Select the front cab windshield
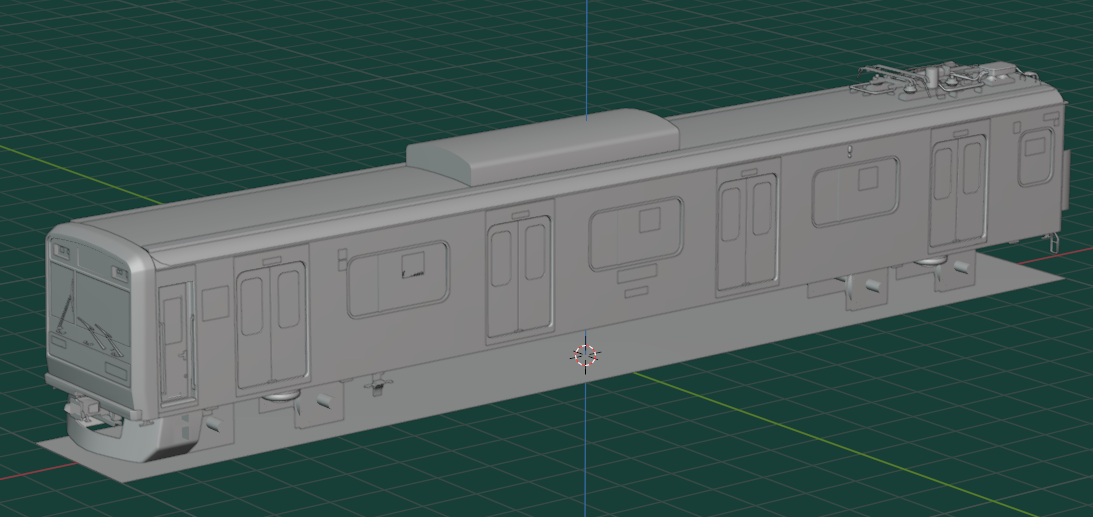The image size is (1093, 517). [90, 310]
